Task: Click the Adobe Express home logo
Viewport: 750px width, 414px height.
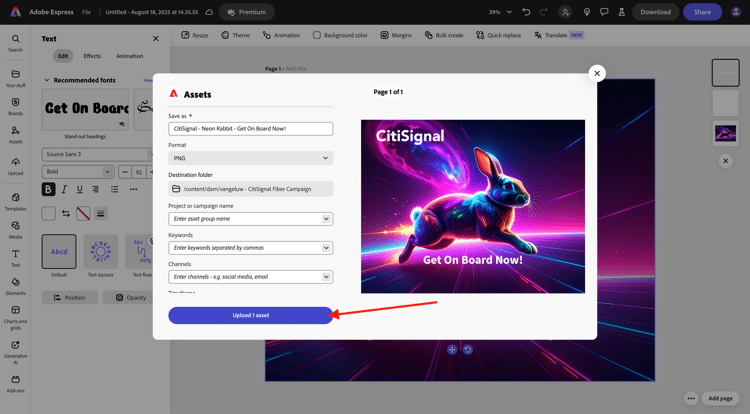Action: 16,12
